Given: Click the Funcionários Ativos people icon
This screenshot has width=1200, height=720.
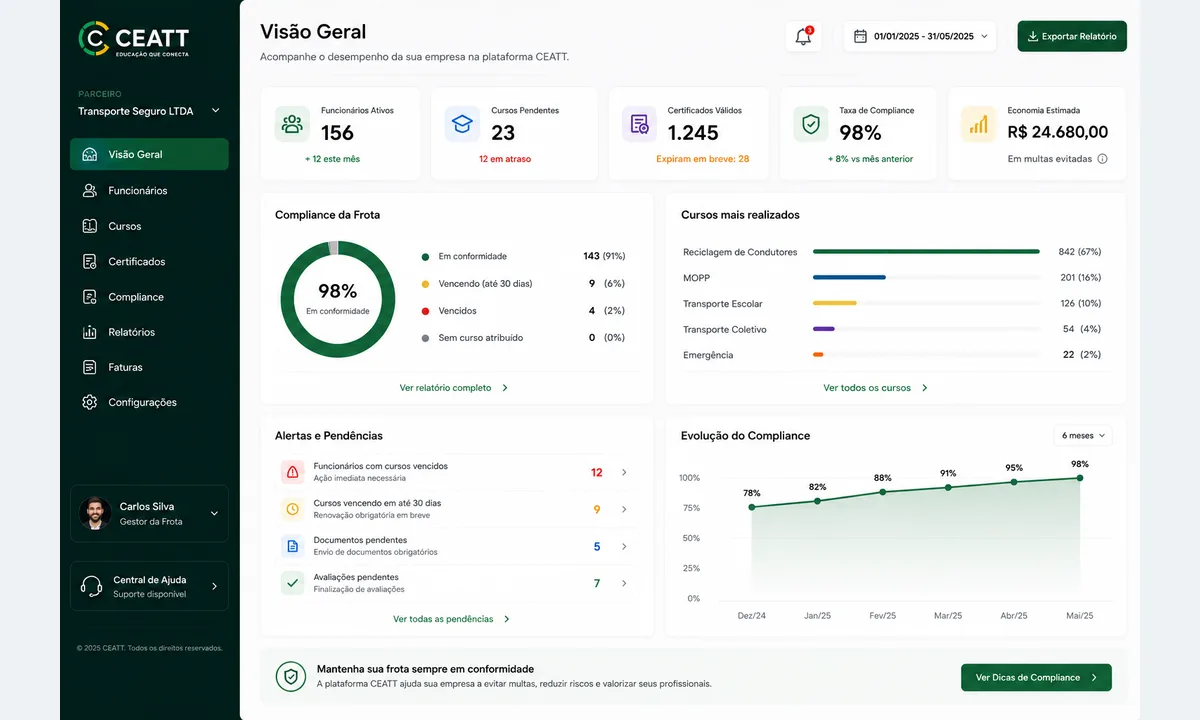Looking at the screenshot, I should (x=292, y=124).
